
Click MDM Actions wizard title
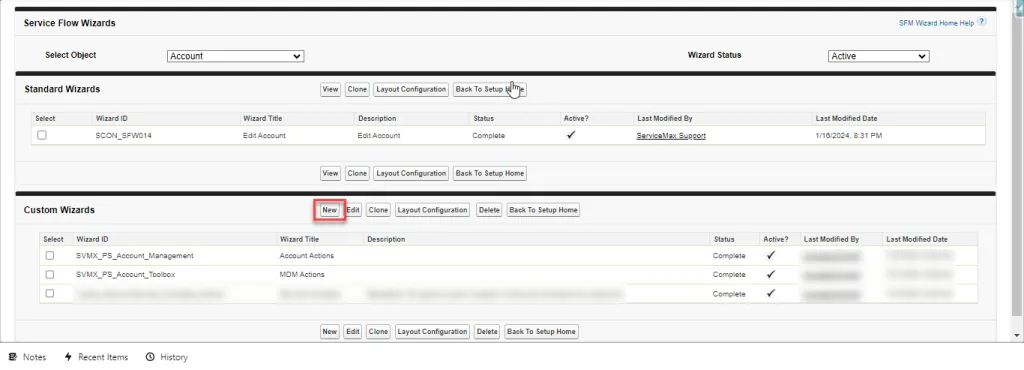(302, 275)
